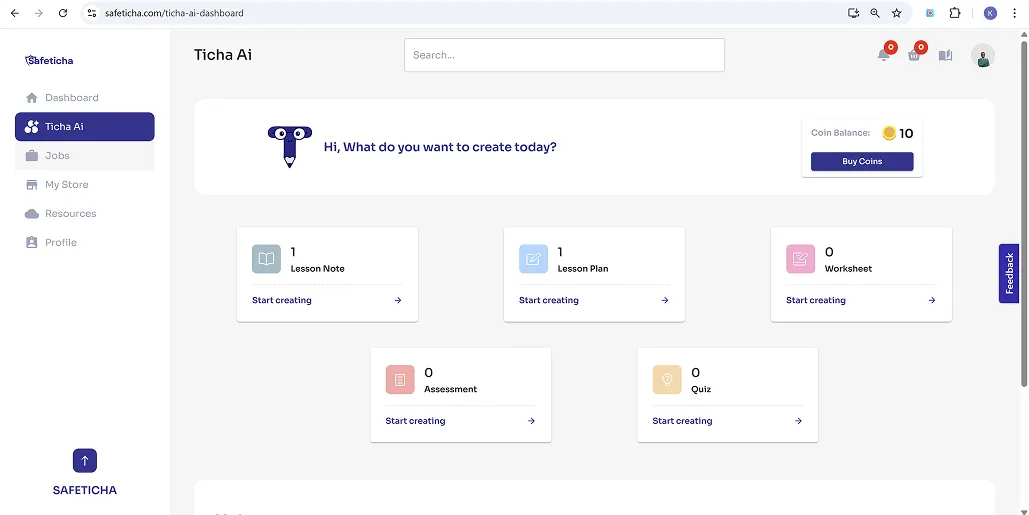The image size is (1029, 515).
Task: Click the Buy Coins button
Action: click(x=862, y=161)
